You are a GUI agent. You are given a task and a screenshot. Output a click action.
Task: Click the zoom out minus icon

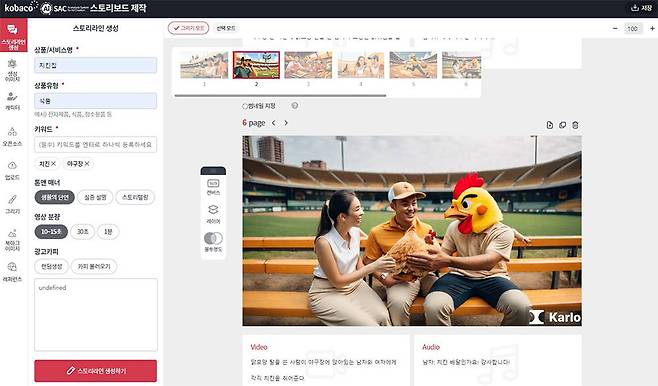[x=615, y=29]
